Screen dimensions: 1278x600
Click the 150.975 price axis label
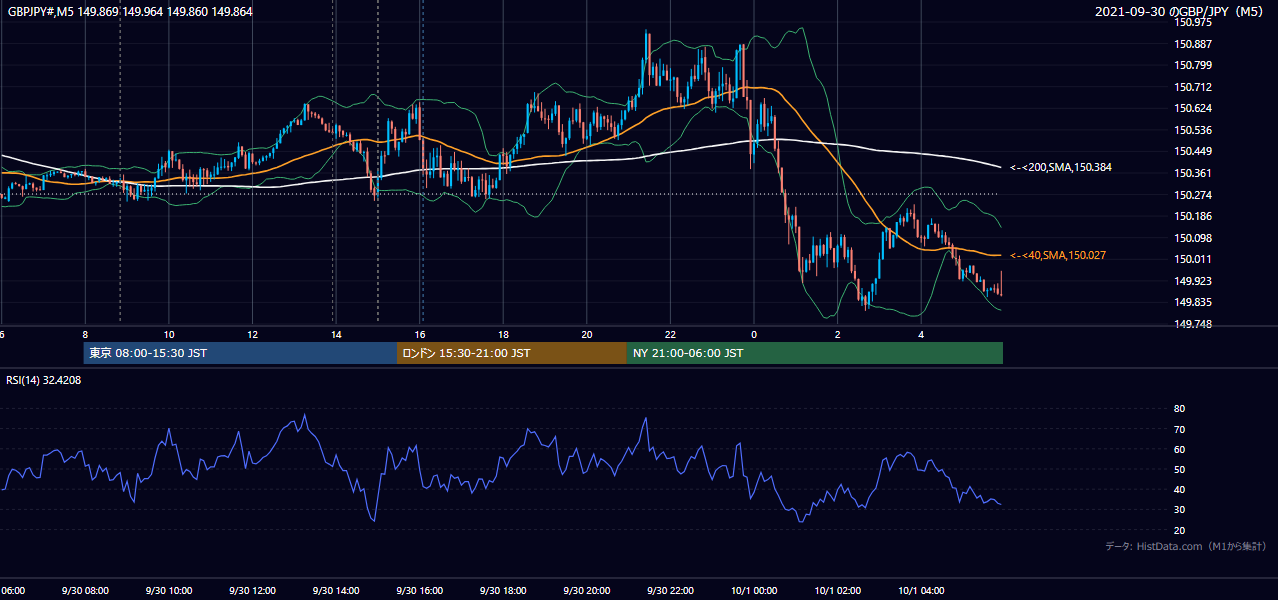pyautogui.click(x=1194, y=22)
